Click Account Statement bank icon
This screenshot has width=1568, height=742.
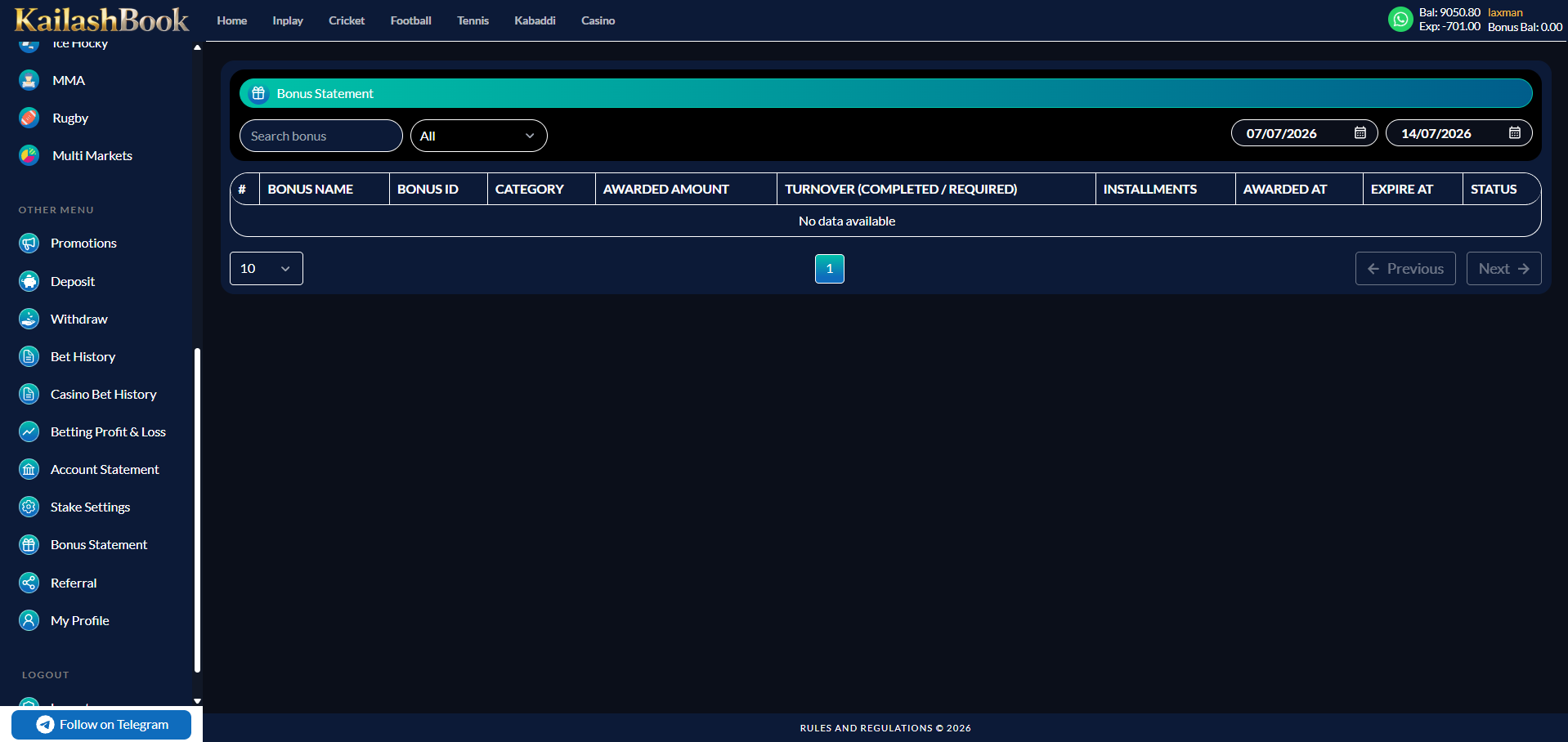[x=29, y=469]
